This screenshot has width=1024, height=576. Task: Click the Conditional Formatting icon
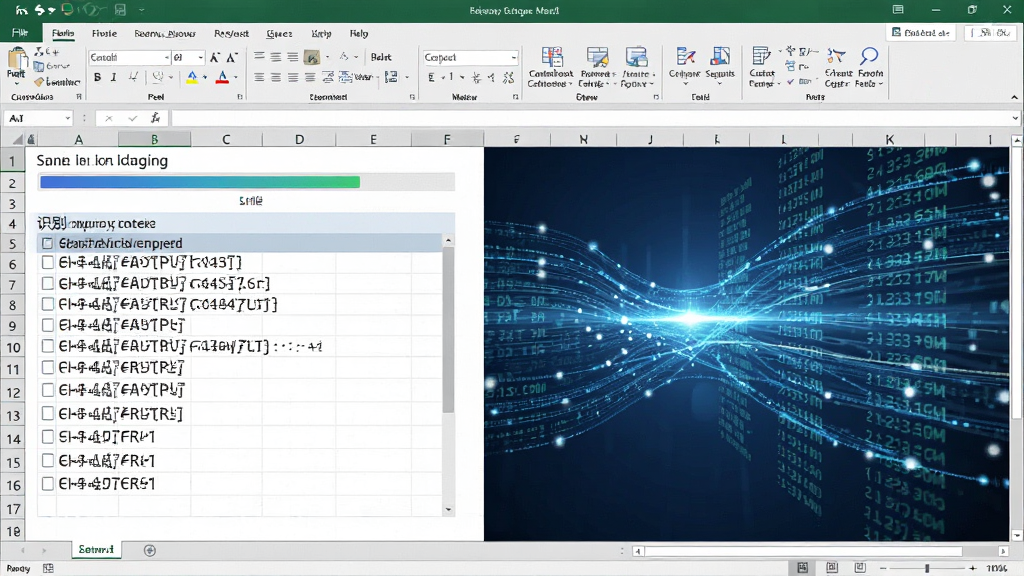552,57
